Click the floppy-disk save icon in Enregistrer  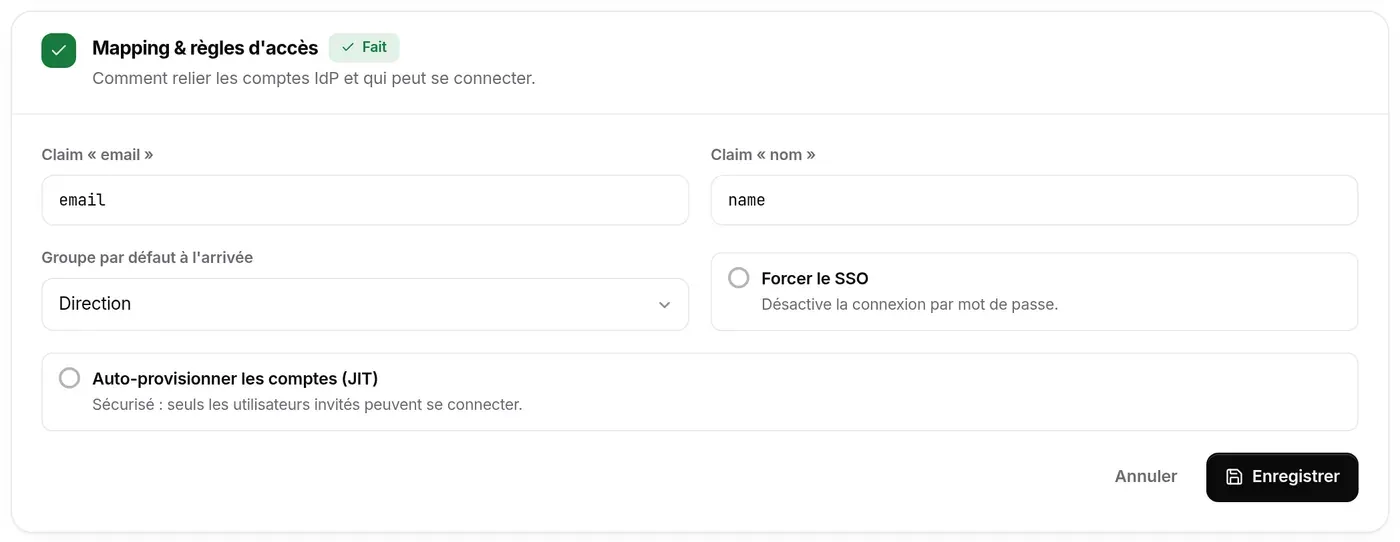[x=1234, y=477]
